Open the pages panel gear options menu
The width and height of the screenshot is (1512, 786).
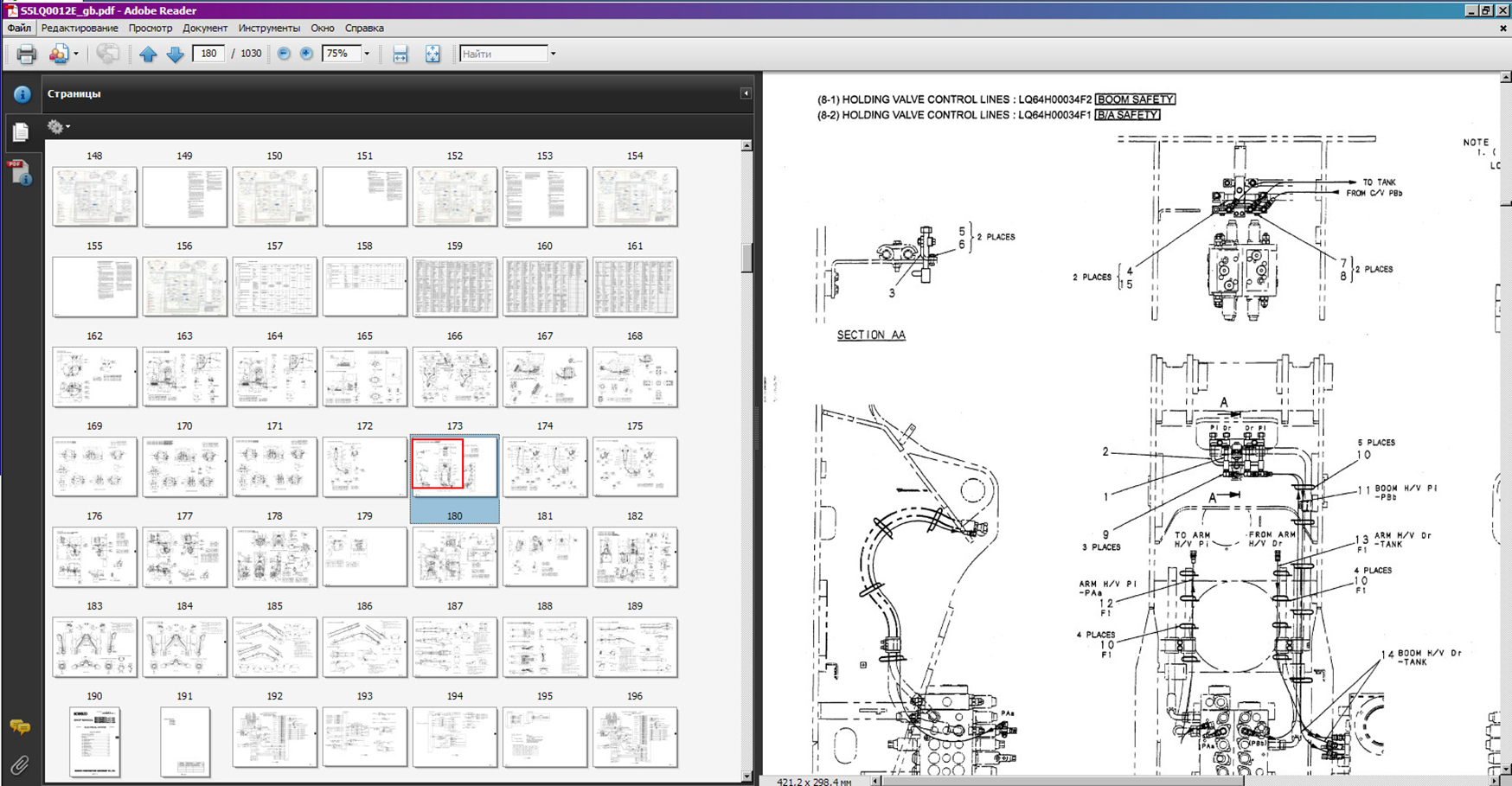(x=58, y=127)
